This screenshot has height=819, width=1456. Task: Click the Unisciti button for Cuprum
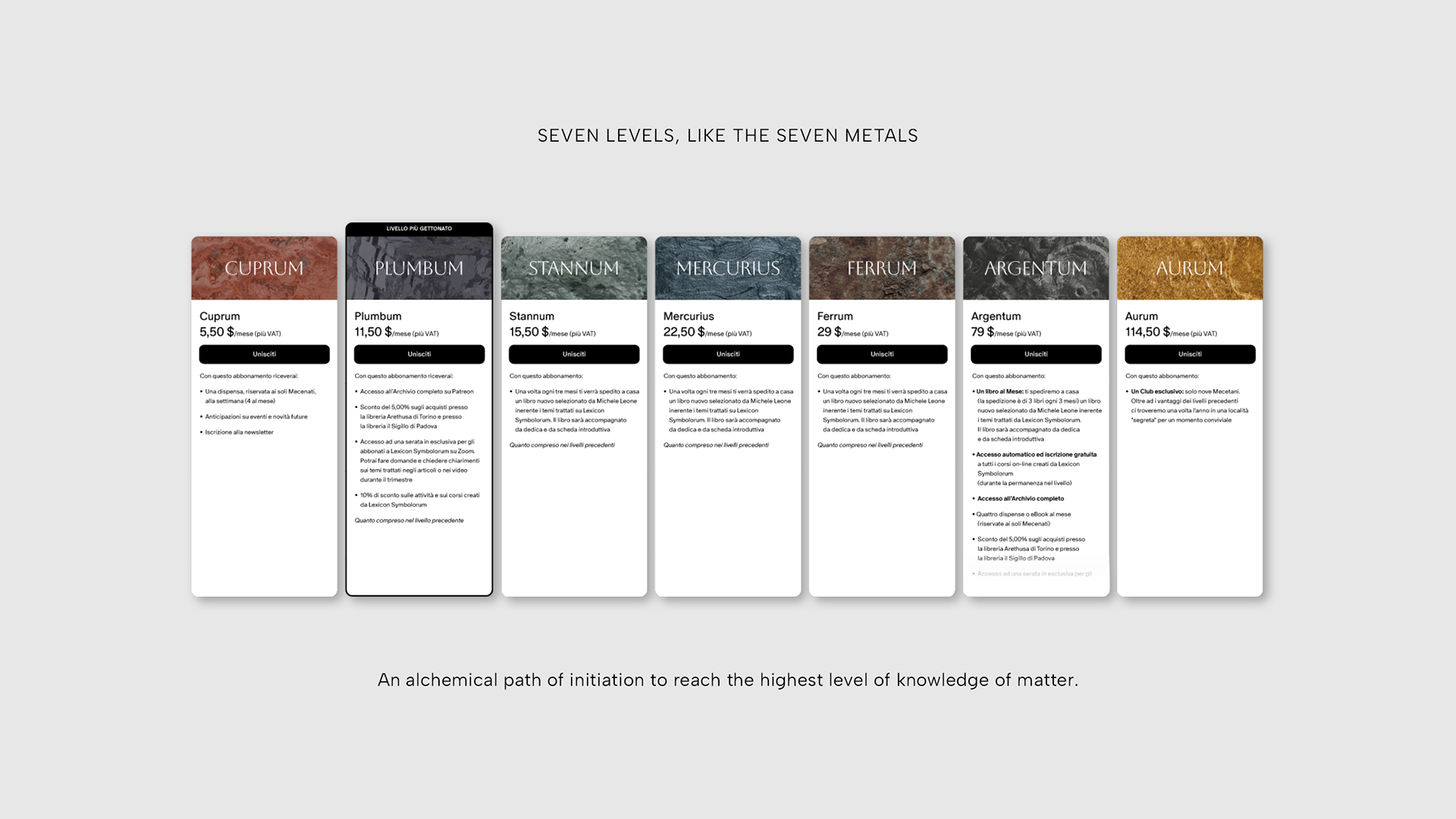click(x=264, y=354)
